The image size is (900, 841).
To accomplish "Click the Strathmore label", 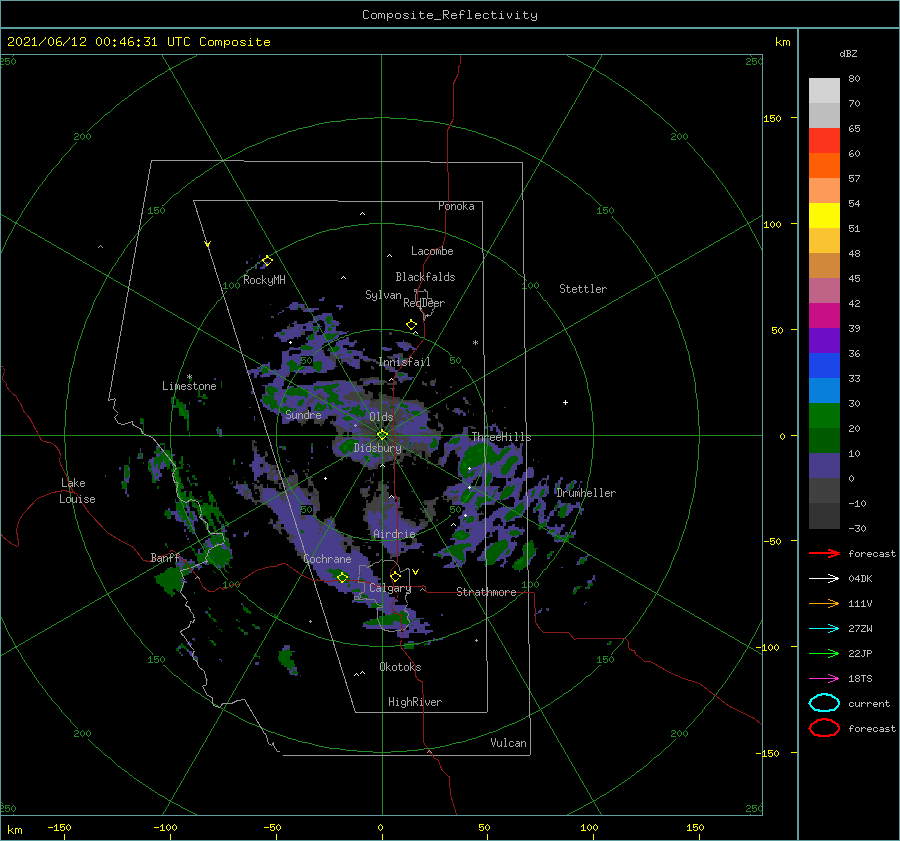I will (x=486, y=592).
